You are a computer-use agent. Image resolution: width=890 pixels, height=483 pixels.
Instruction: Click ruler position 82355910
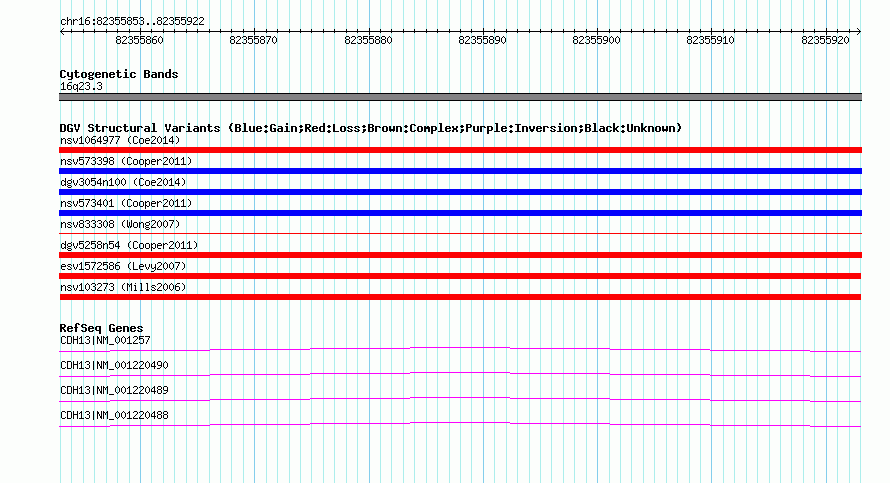[710, 40]
